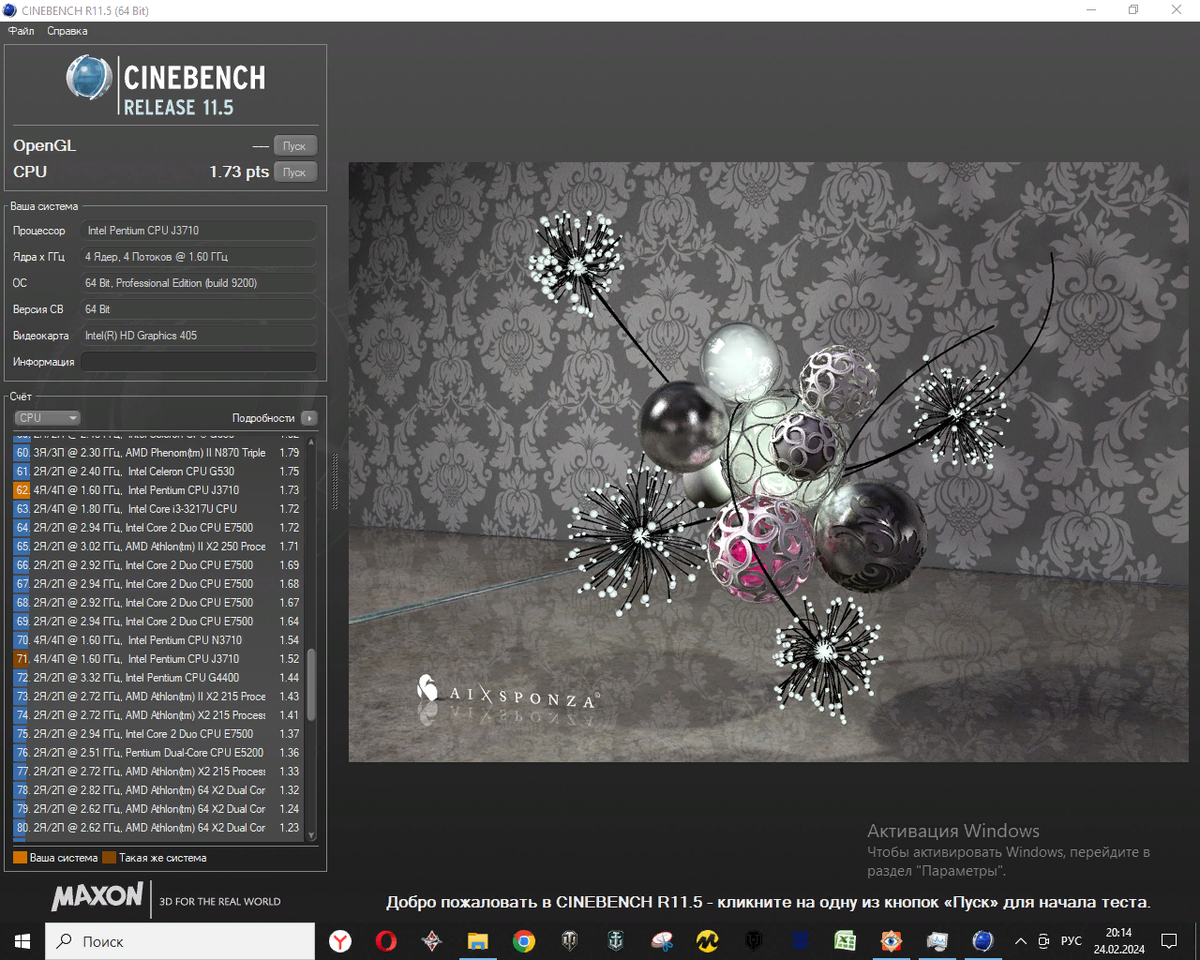Image resolution: width=1200 pixels, height=960 pixels.
Task: Expand details with the Подробности arrow button
Action: pos(309,418)
